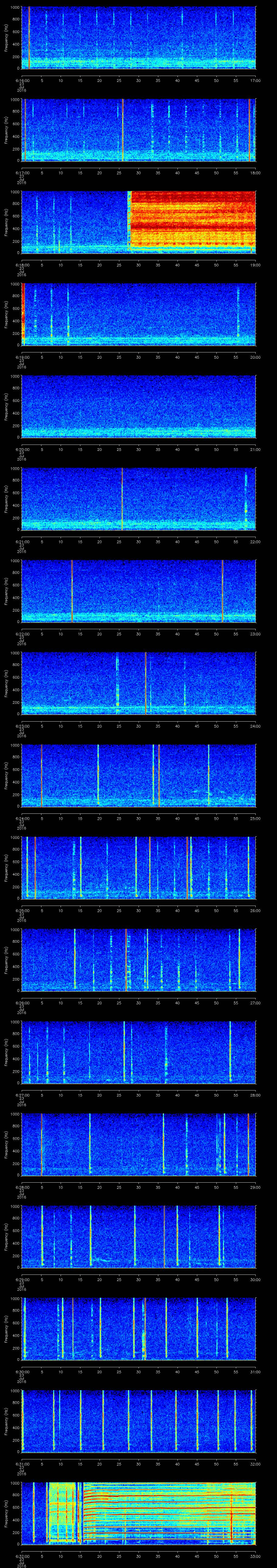Open the spectrogram panel starting at 6:22:00

[x=138, y=592]
